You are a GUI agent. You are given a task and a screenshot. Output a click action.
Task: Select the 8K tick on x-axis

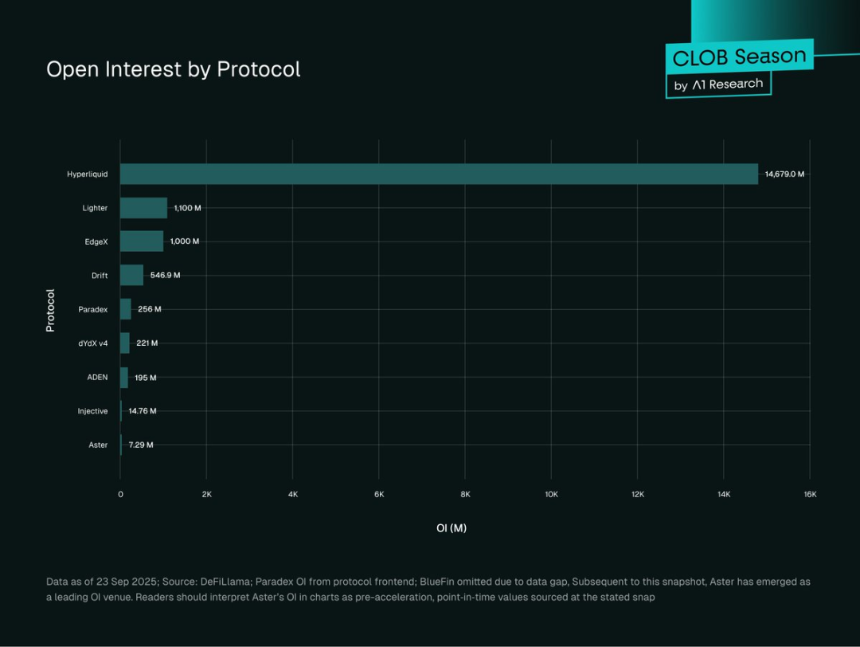click(465, 494)
